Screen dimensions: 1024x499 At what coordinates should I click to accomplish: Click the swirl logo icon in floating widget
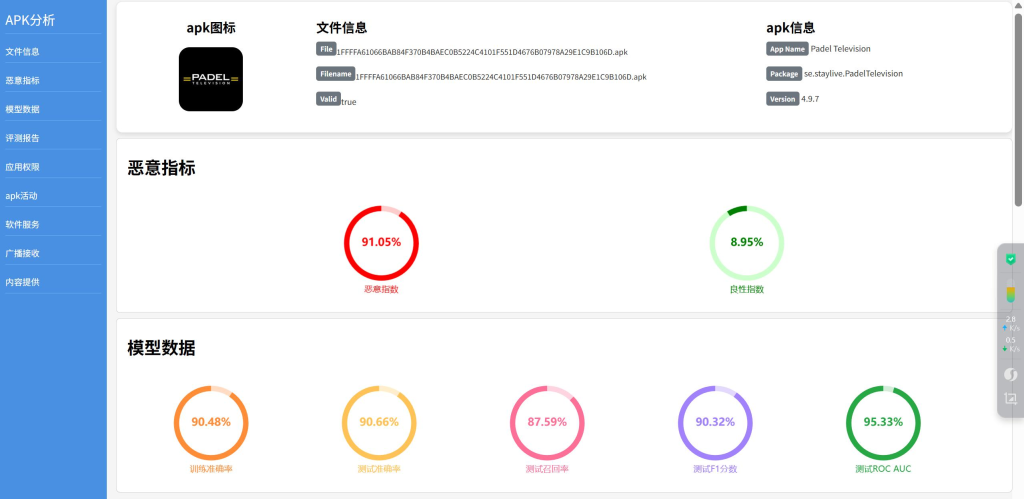coord(1010,374)
